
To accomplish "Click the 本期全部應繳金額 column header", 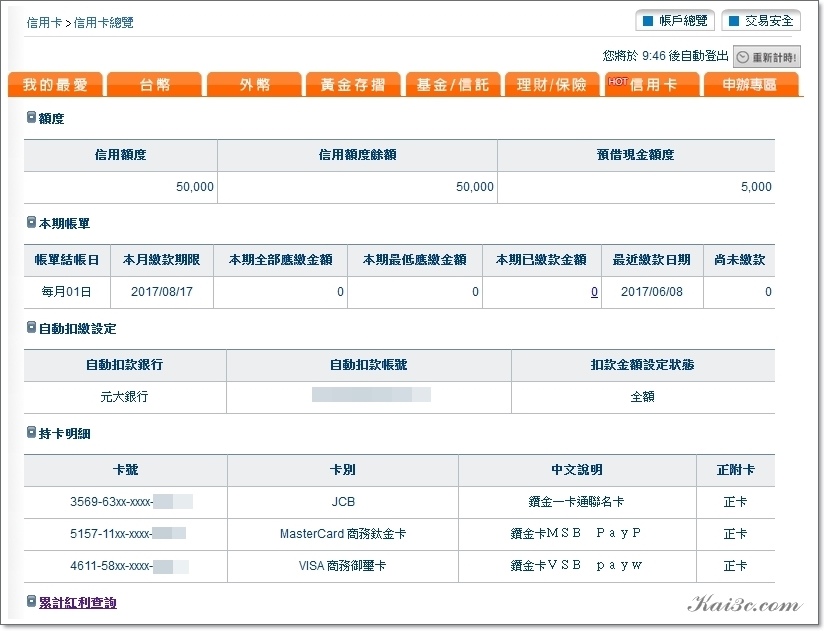I will coord(280,260).
